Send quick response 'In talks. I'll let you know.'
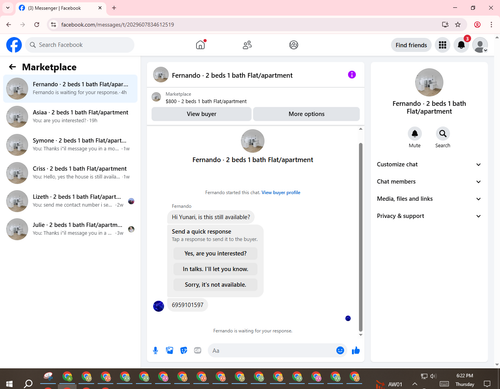Image resolution: width=500 pixels, height=389 pixels. tap(215, 269)
